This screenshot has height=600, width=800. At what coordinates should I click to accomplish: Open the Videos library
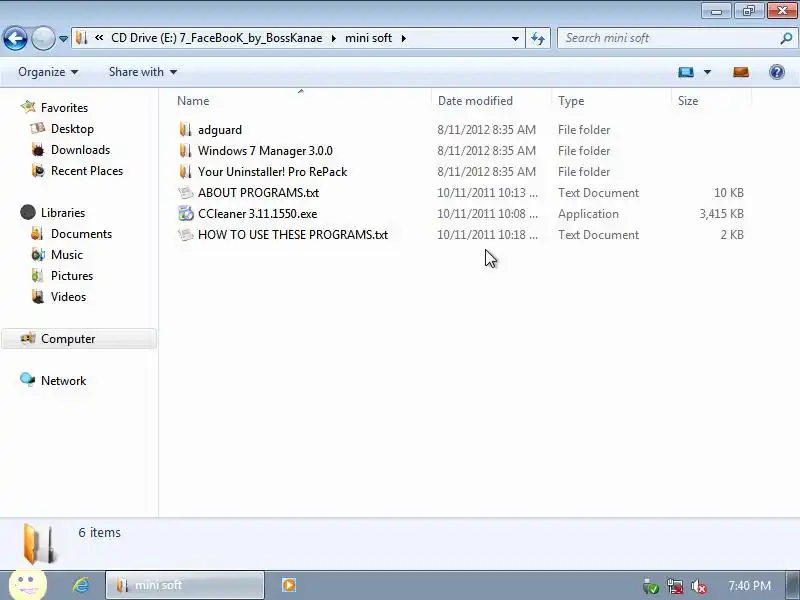68,296
